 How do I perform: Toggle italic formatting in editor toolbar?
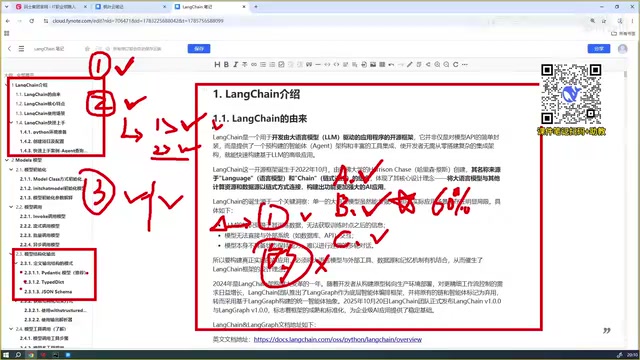(236, 64)
